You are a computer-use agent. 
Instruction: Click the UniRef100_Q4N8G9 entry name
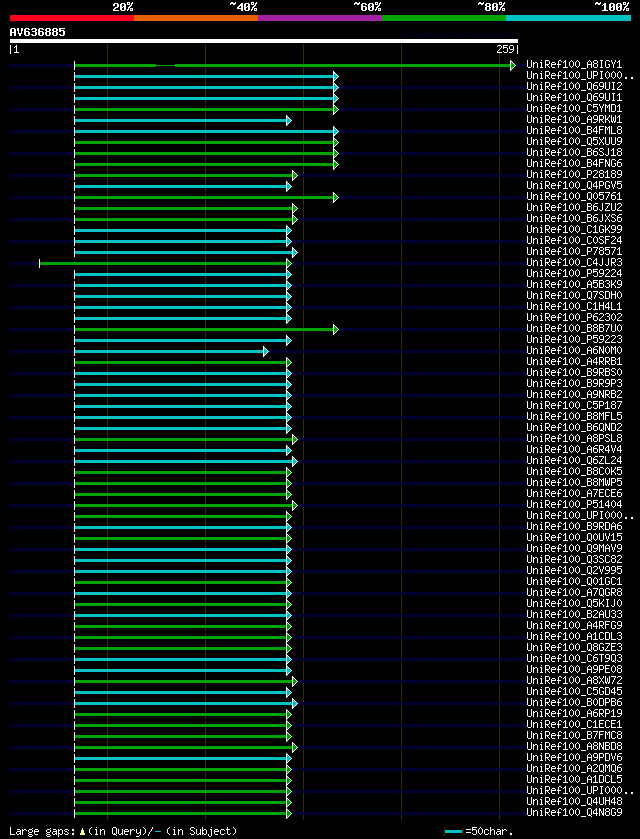[x=574, y=812]
